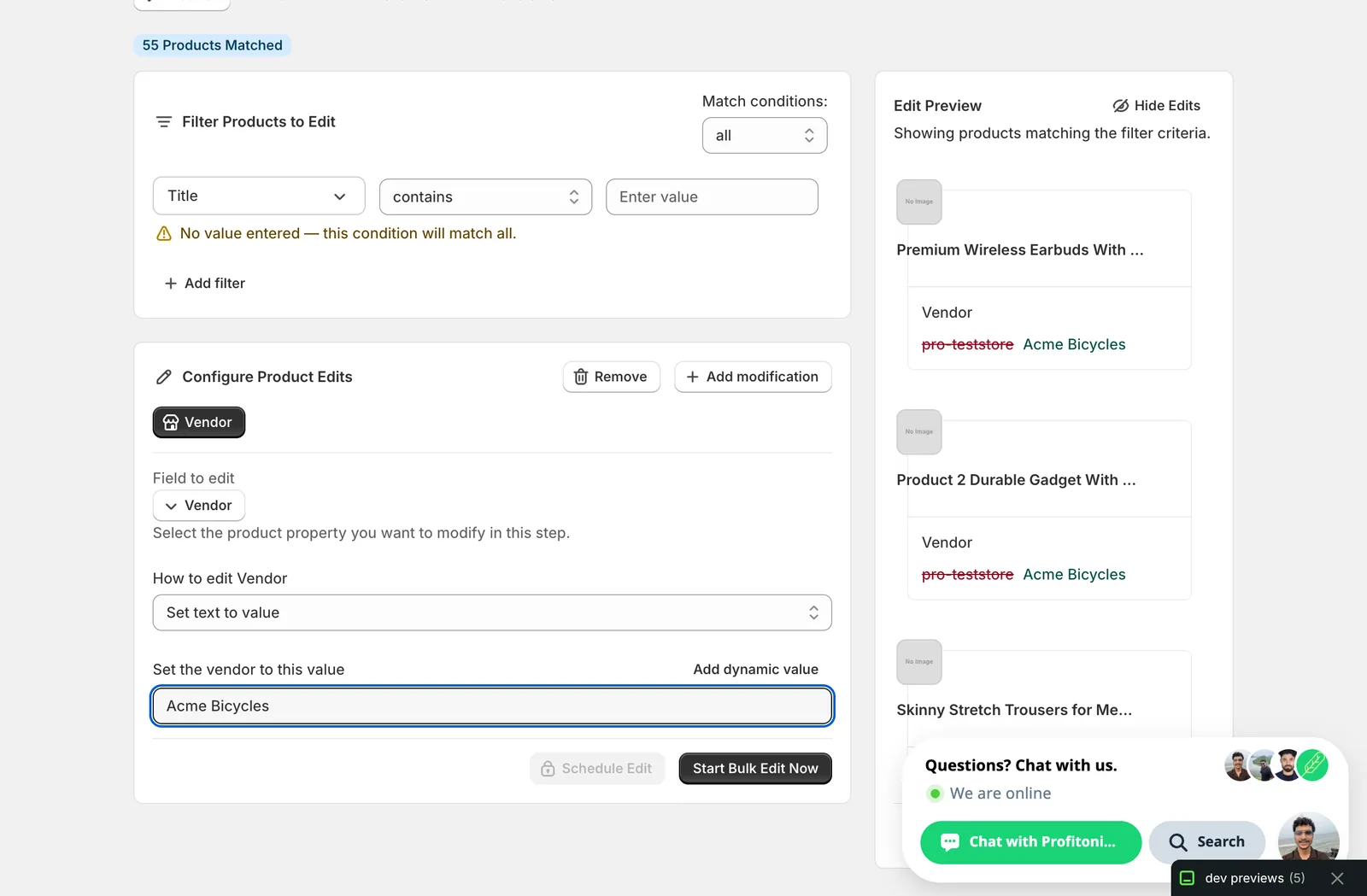Click Add filter

coord(205,284)
